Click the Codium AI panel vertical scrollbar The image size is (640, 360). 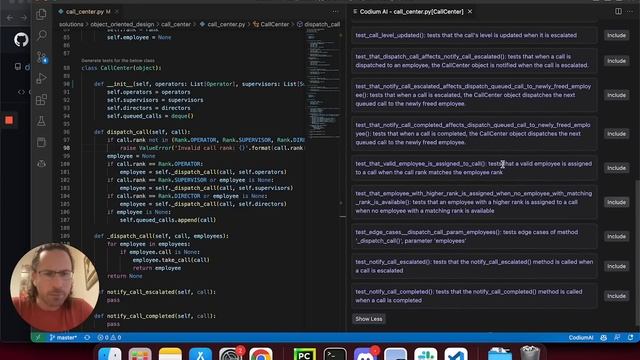637,252
